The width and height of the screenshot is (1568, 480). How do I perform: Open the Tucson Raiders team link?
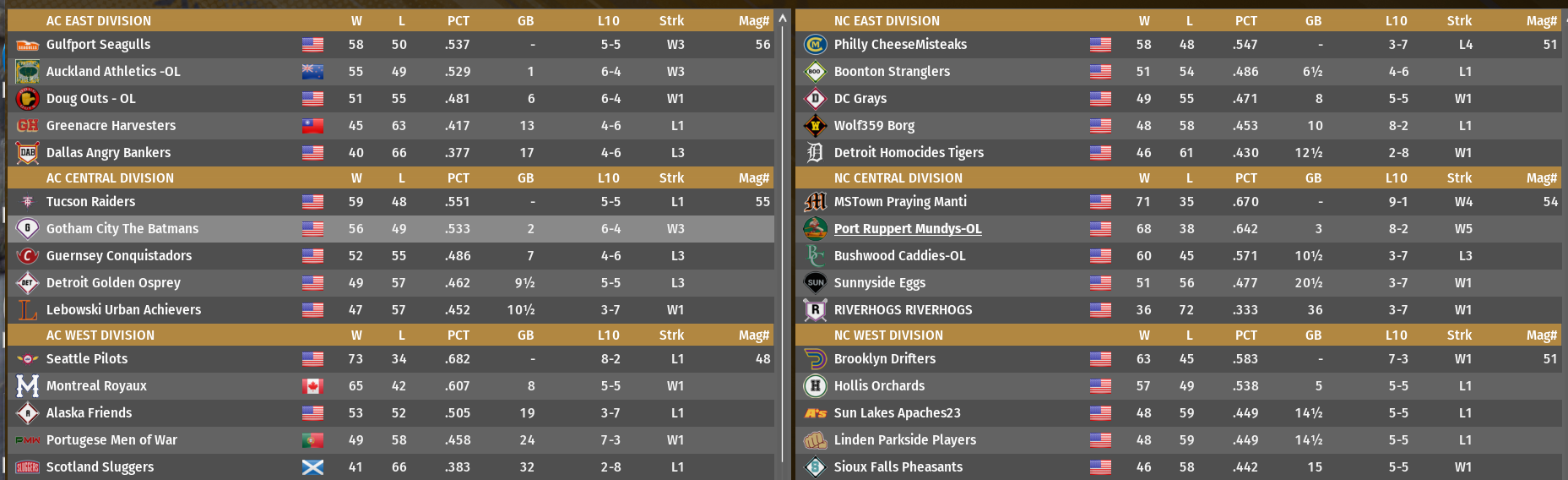[90, 202]
